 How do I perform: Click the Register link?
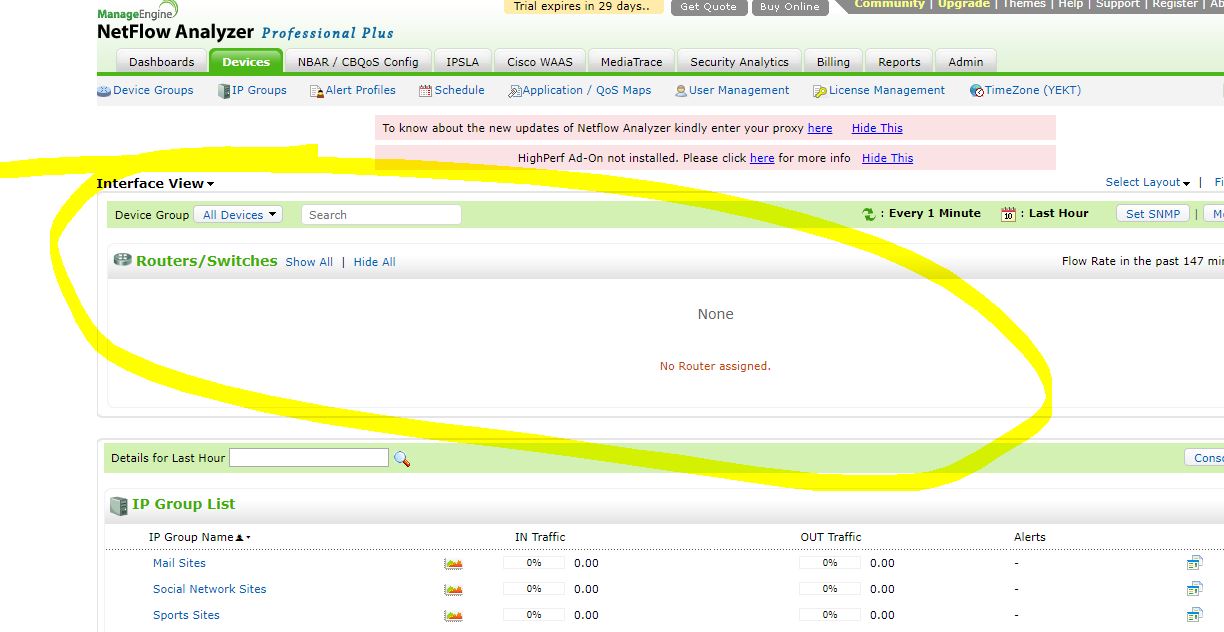tap(1175, 4)
